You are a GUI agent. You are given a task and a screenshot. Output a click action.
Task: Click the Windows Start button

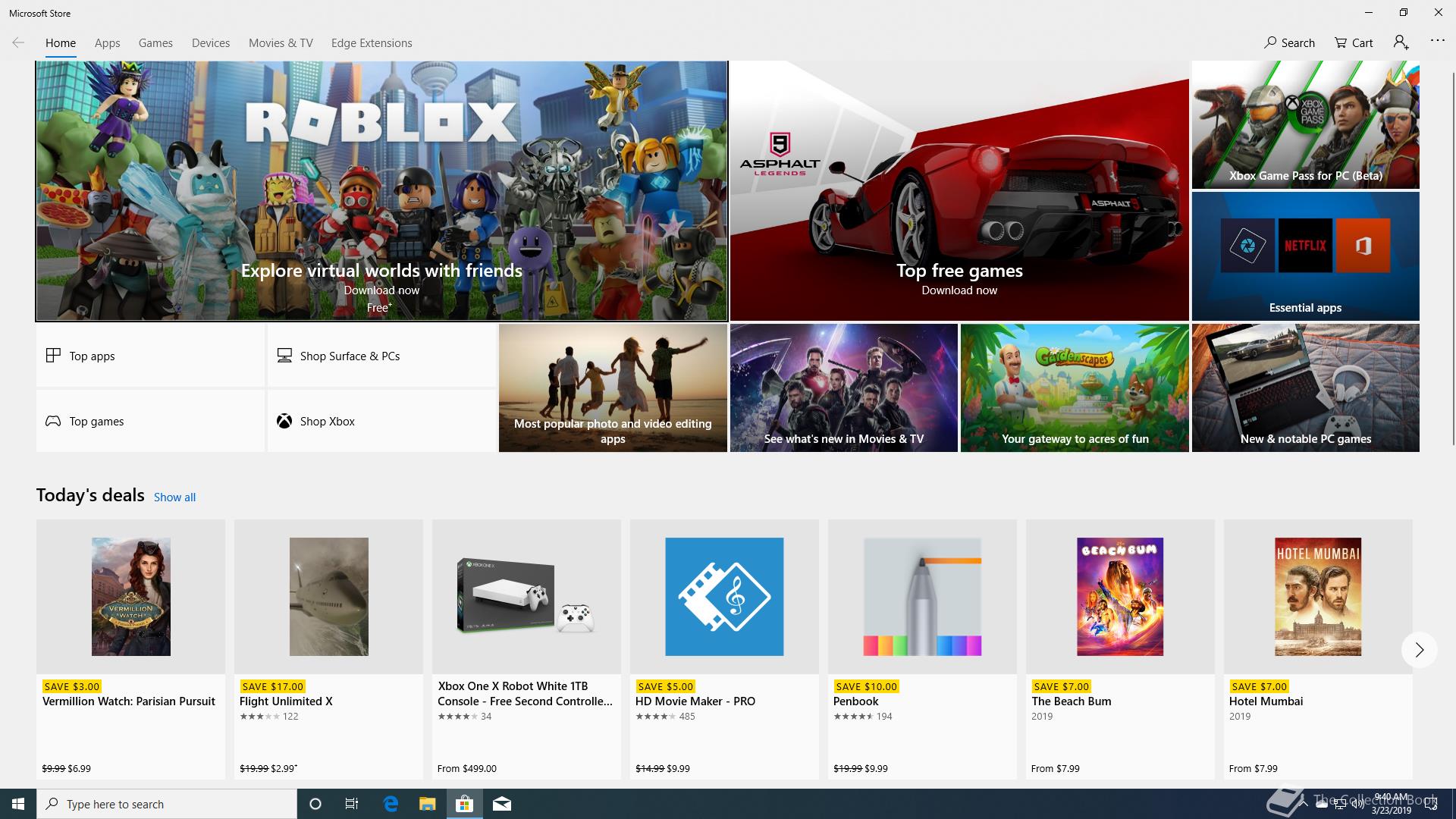(x=18, y=804)
